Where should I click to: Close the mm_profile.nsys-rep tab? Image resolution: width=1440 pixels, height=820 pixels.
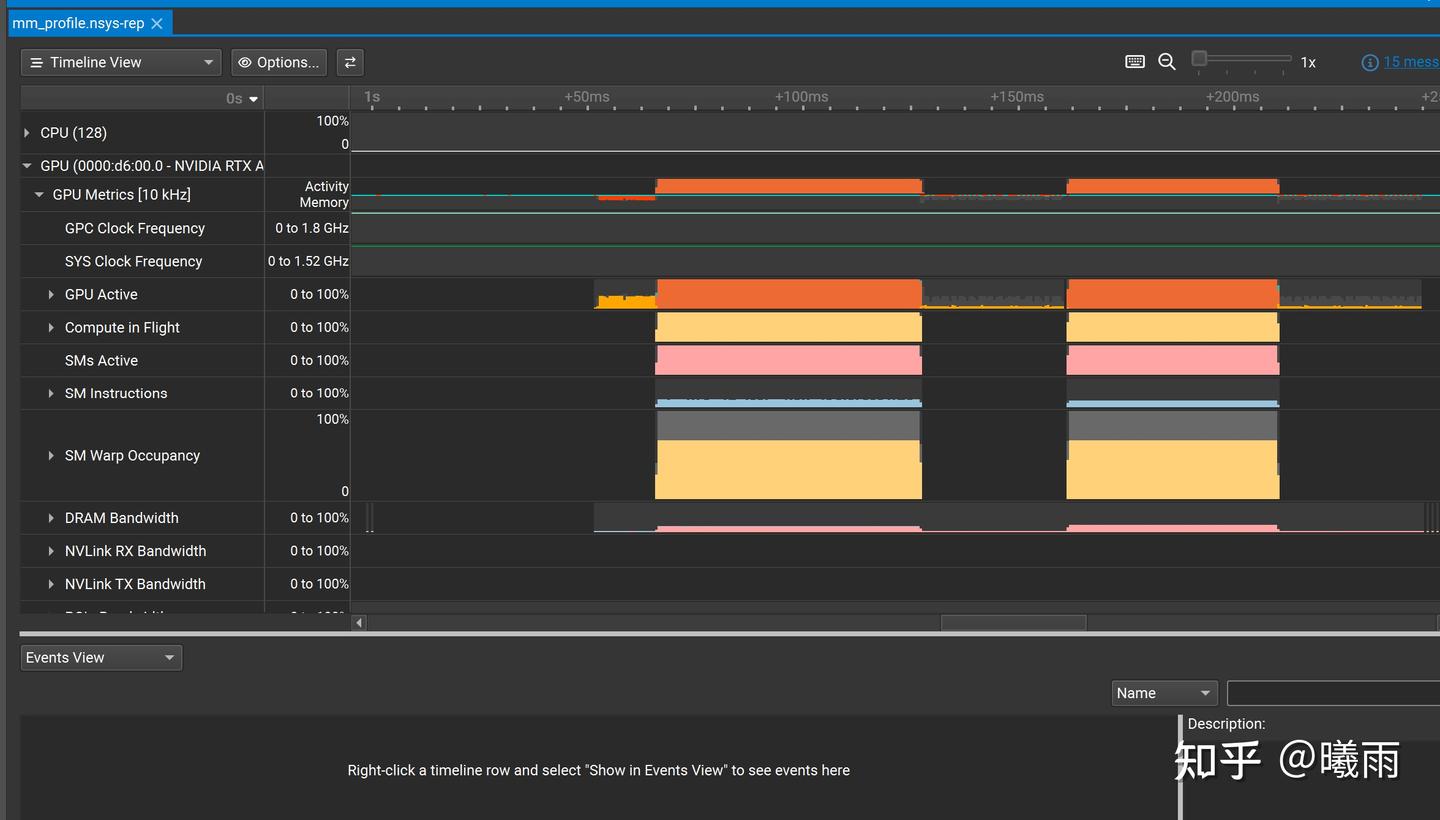[157, 23]
